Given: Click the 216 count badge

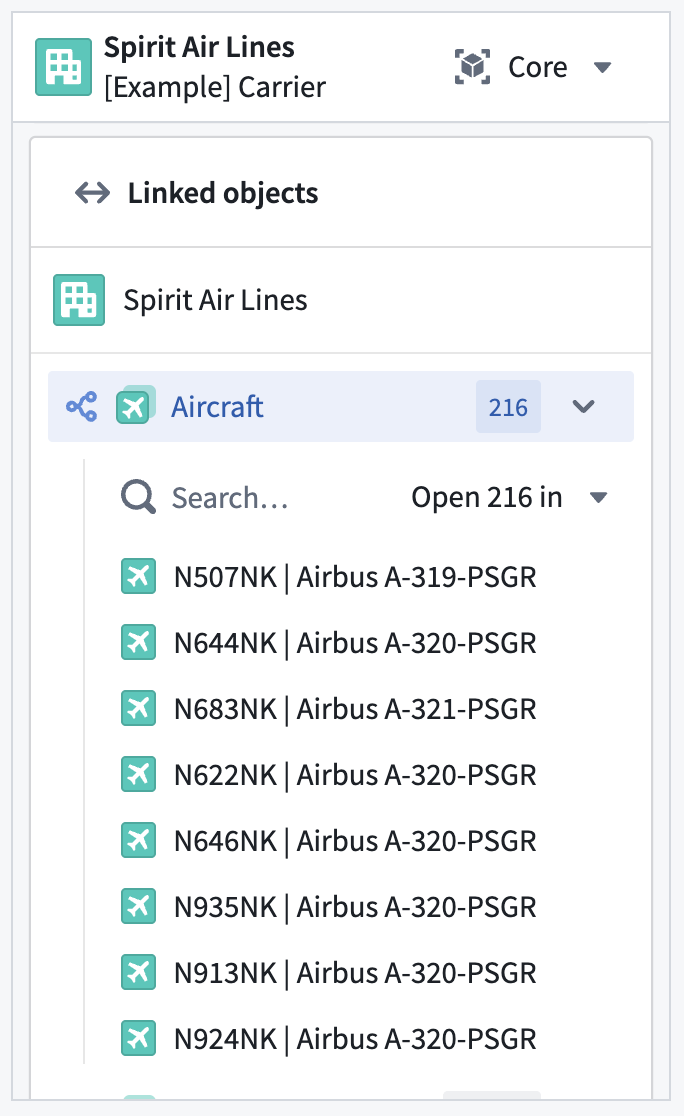Looking at the screenshot, I should [508, 406].
